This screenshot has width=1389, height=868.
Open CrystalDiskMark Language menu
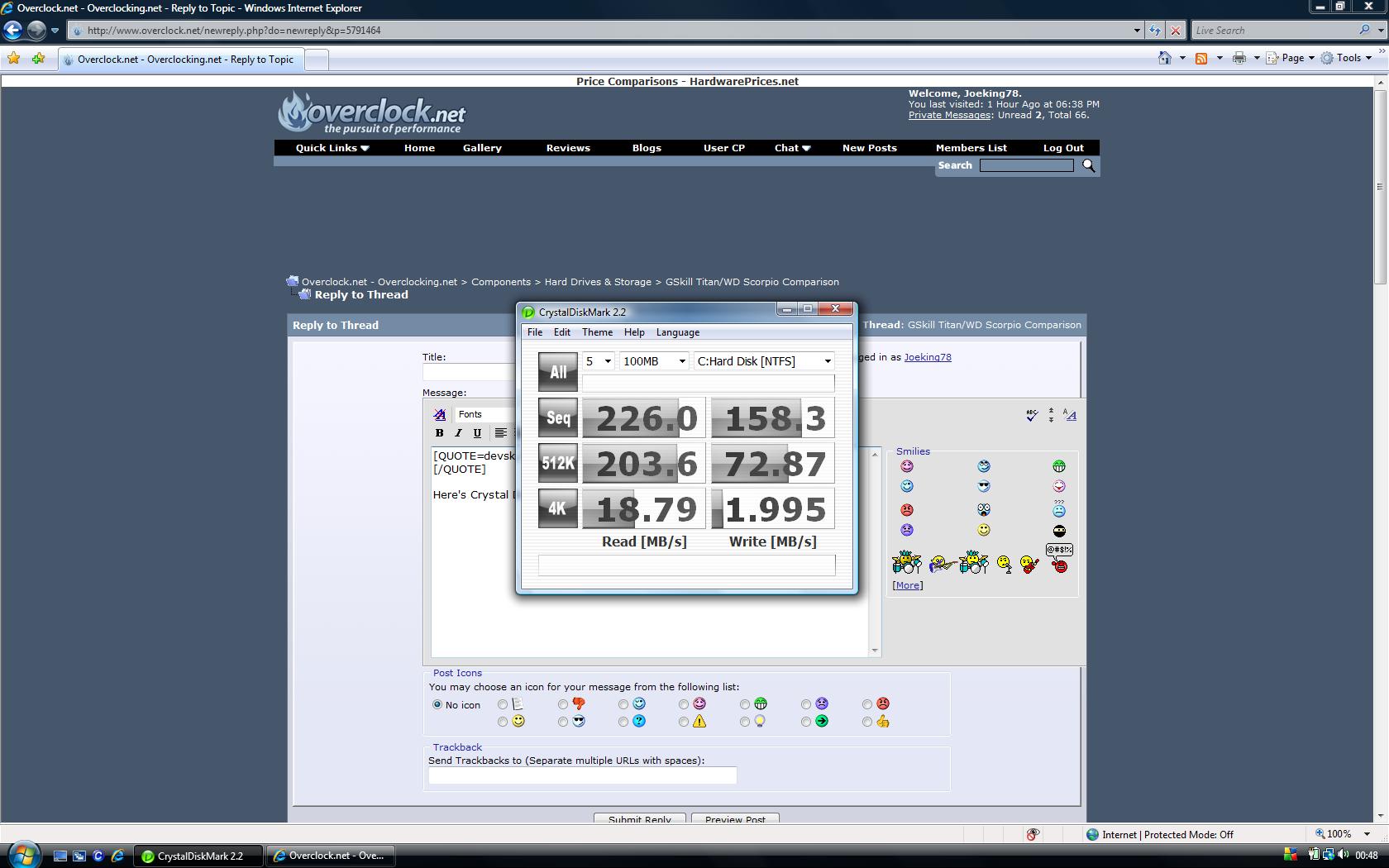pyautogui.click(x=678, y=332)
